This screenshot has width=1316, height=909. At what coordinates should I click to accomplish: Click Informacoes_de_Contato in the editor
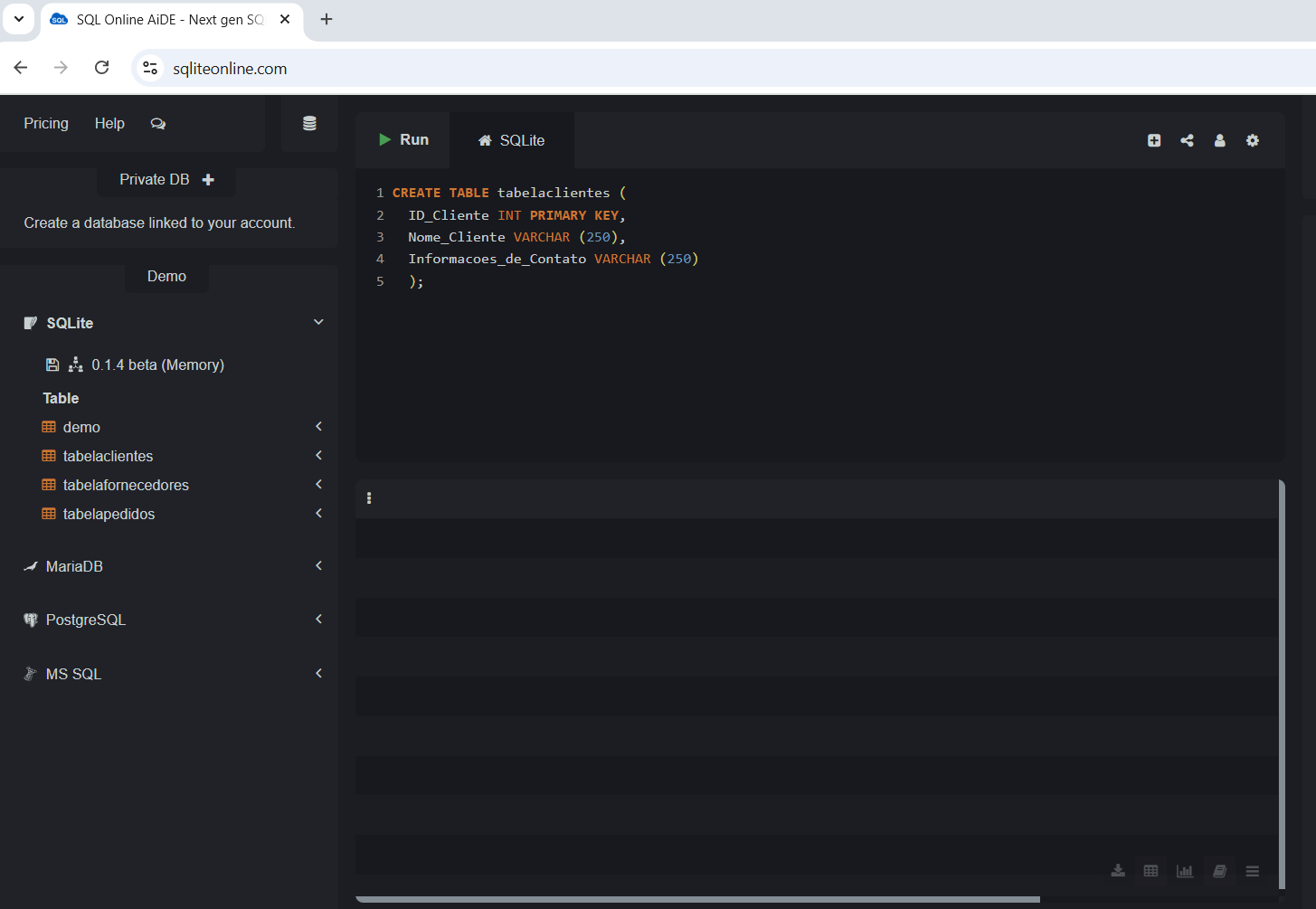(x=497, y=259)
